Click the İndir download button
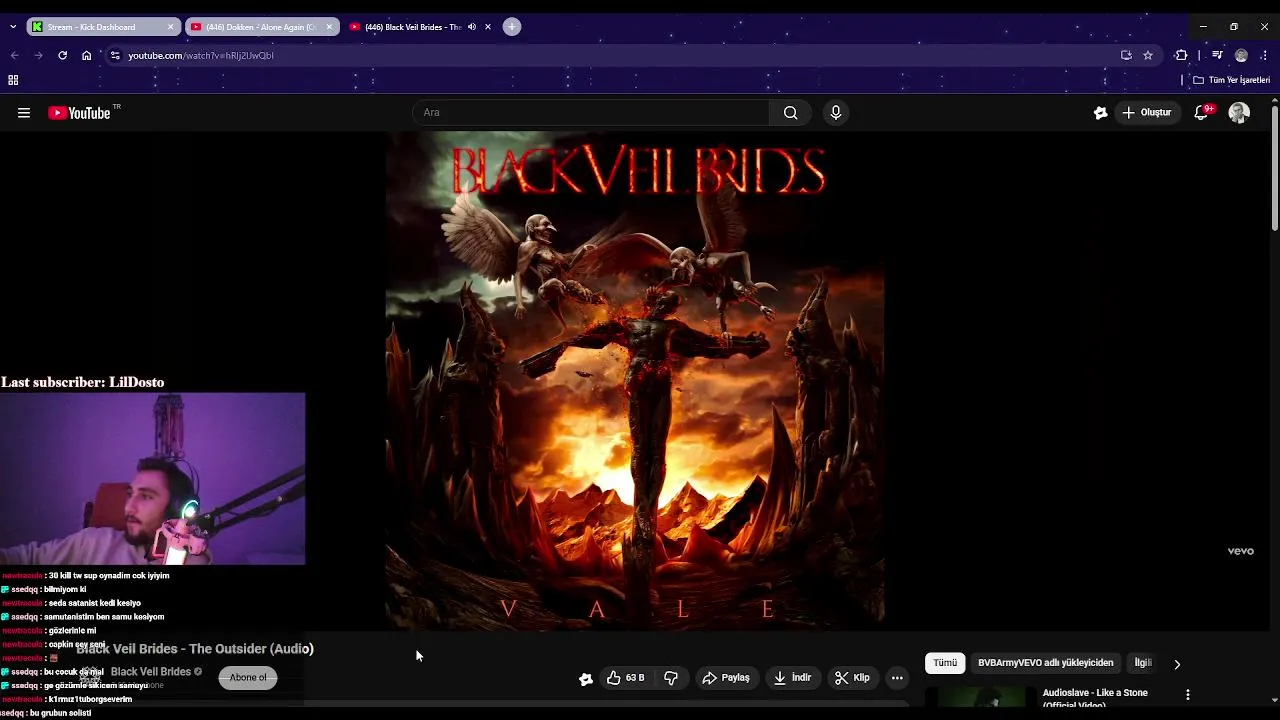This screenshot has height=720, width=1280. [x=792, y=678]
